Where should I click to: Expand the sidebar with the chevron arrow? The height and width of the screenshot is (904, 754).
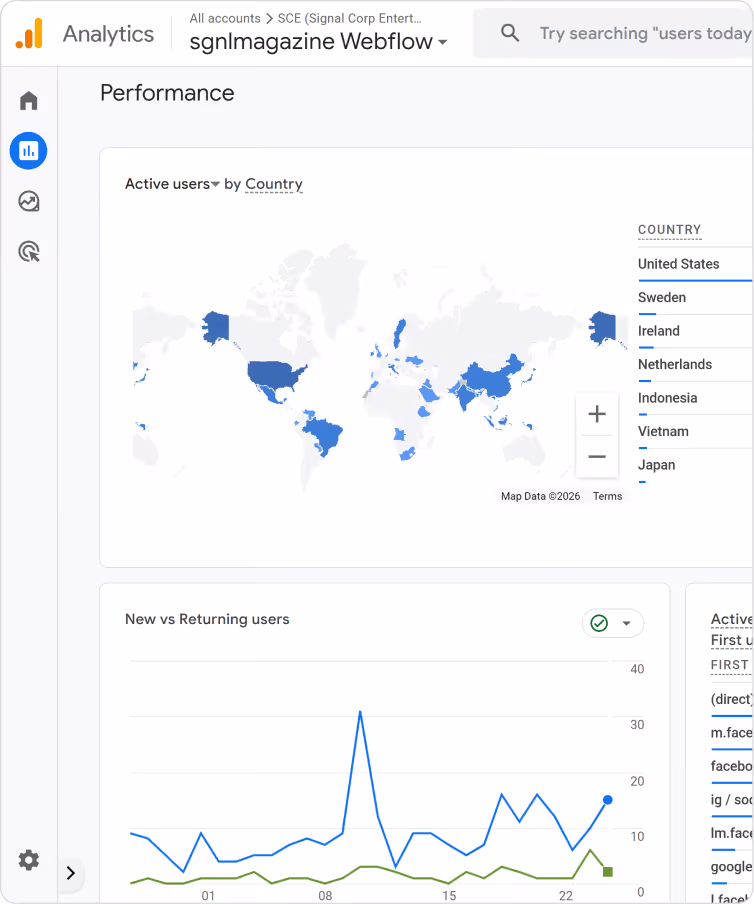pyautogui.click(x=71, y=873)
